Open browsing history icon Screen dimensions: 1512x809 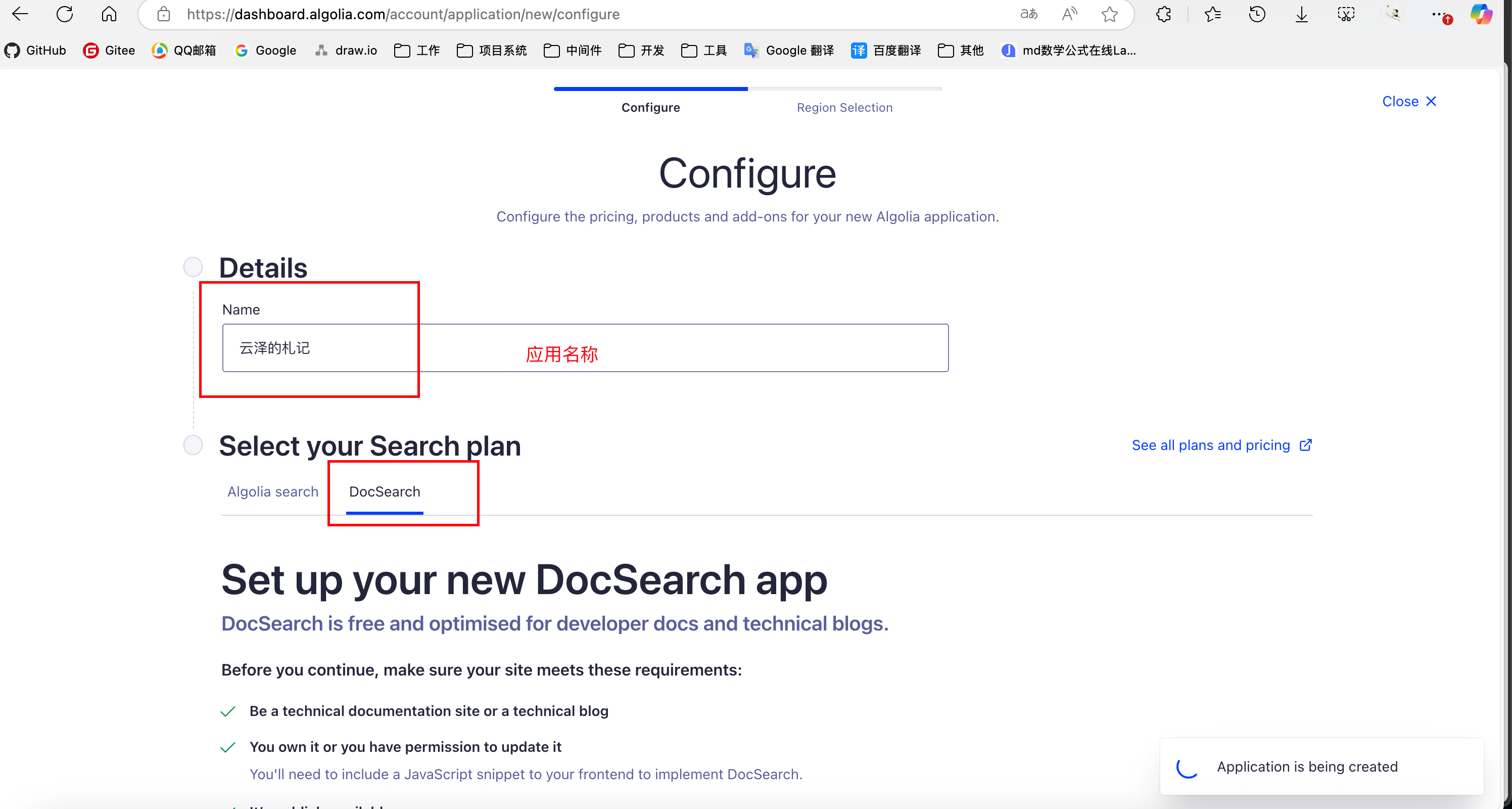click(1257, 14)
